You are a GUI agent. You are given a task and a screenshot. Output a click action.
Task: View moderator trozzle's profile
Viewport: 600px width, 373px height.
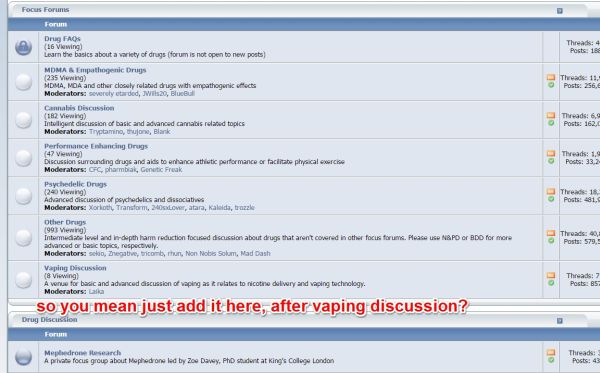[245, 208]
